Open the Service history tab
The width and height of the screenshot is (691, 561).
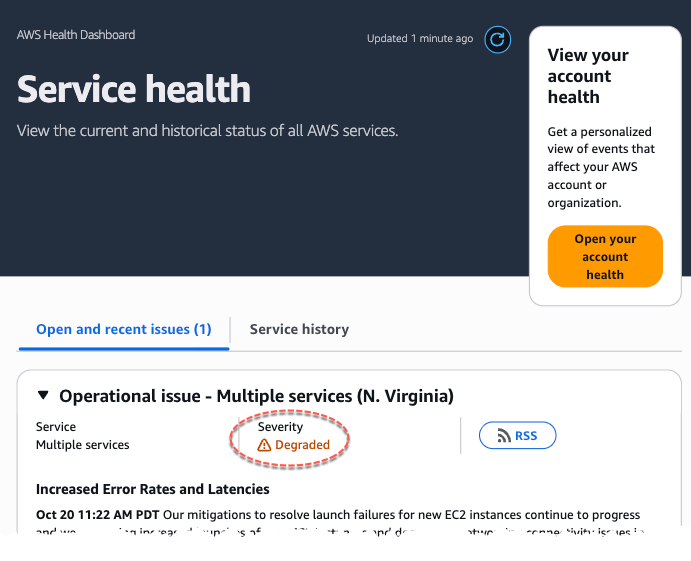point(299,329)
